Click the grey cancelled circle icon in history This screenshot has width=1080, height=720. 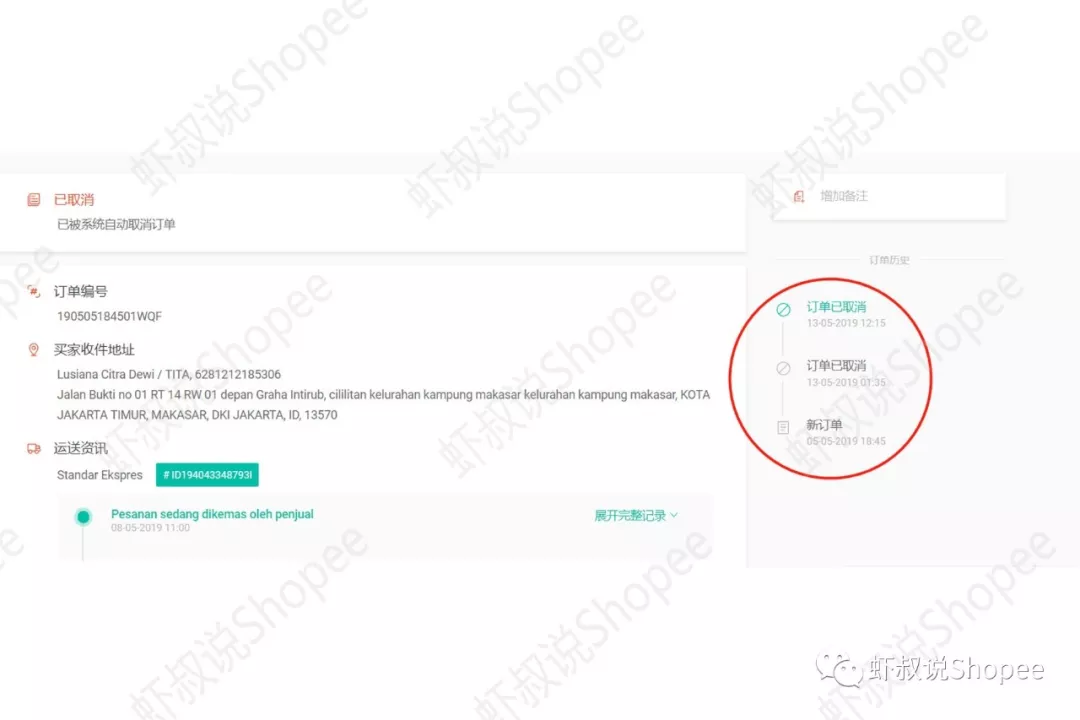click(783, 369)
